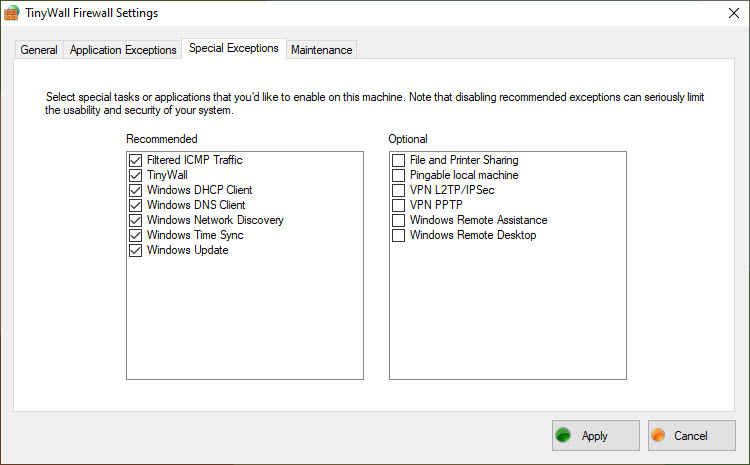This screenshot has height=465, width=750.
Task: Toggle Windows DNS Client checkbox
Action: click(x=136, y=205)
